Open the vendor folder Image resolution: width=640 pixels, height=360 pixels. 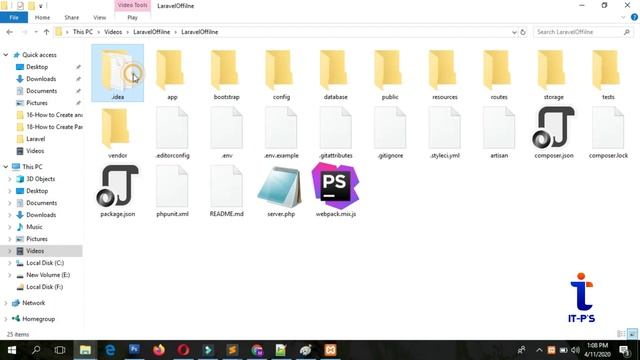coord(118,133)
